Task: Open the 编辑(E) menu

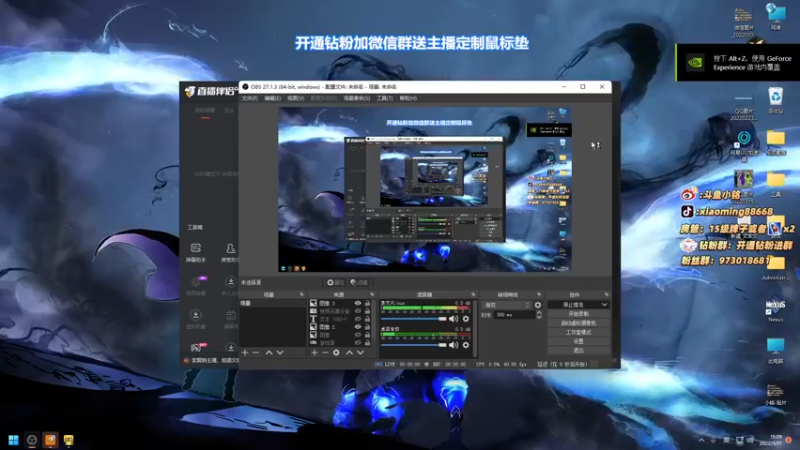Action: tap(272, 98)
